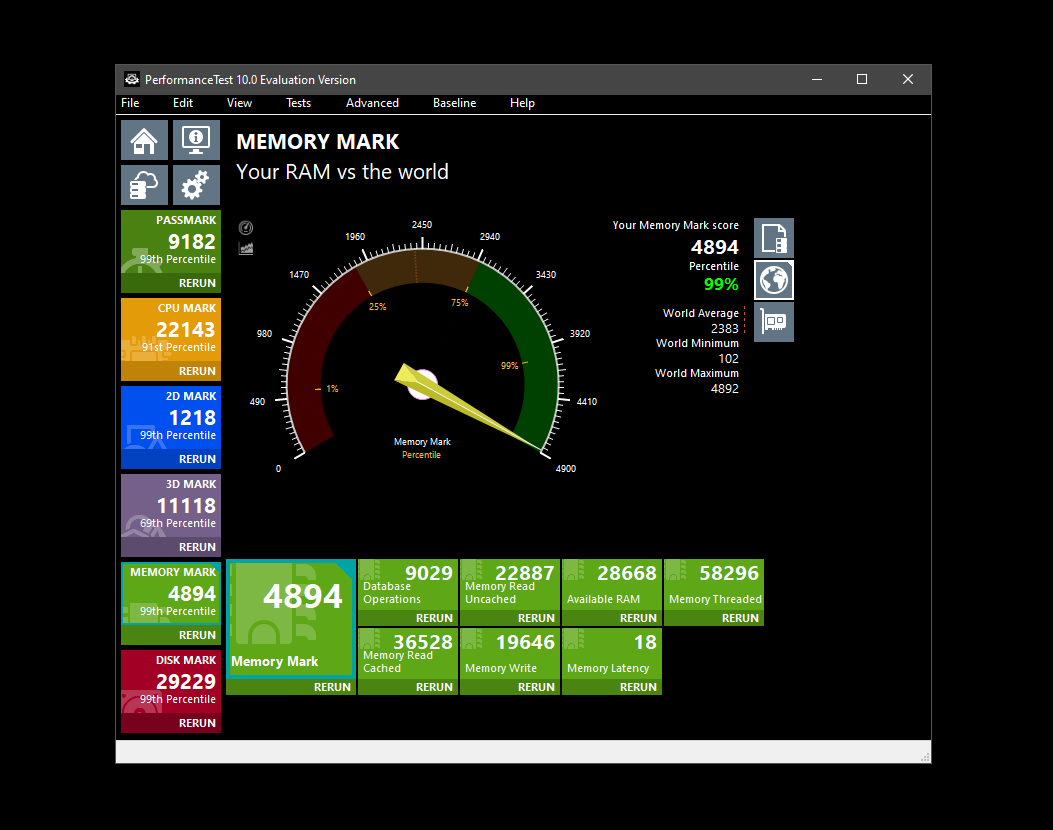Click the orange Percentile gauge legend
Screen dimensions: 1053x830
pos(421,455)
